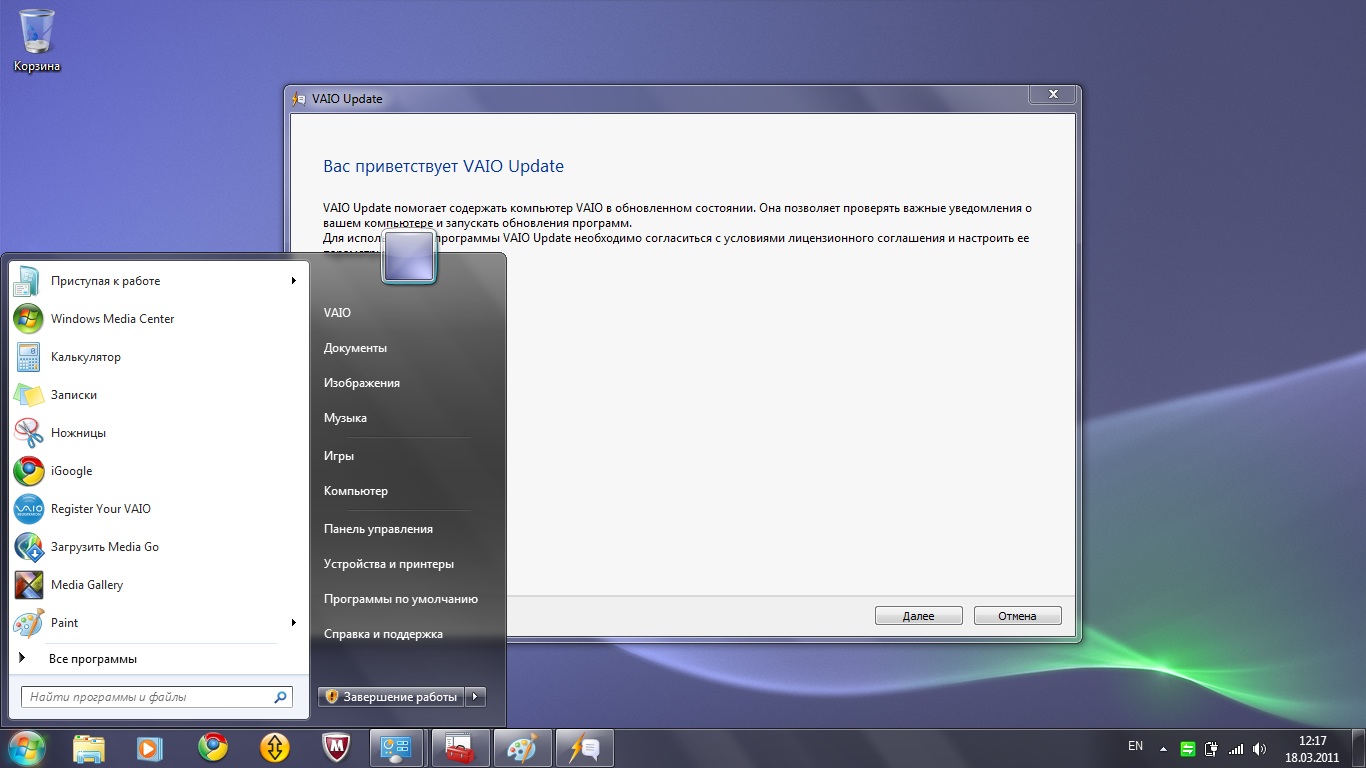
Task: Select the VAIO Update taskbar button
Action: tap(584, 748)
